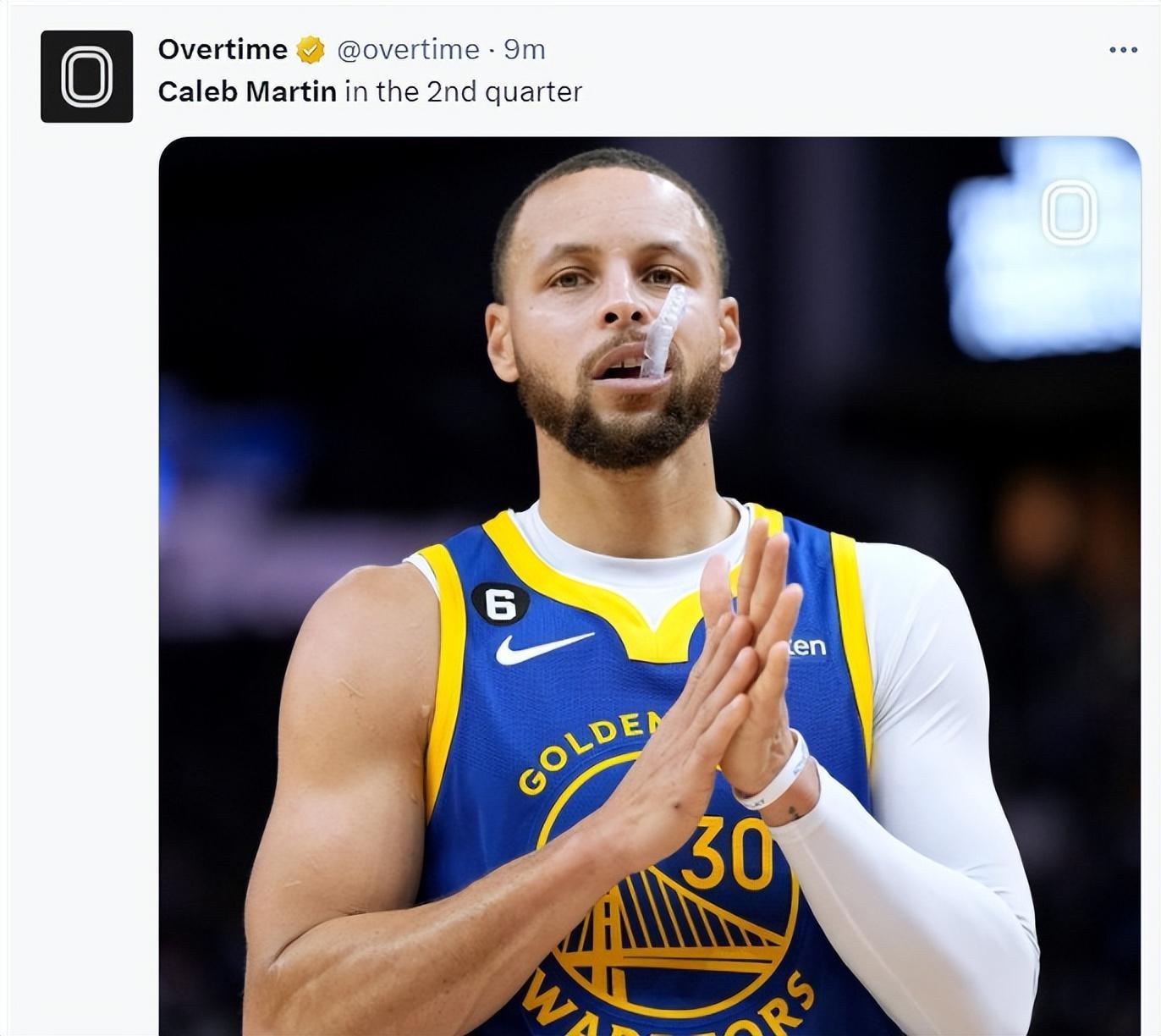The image size is (1161, 1036).
Task: Click the Overtime profile avatar
Action: click(86, 76)
